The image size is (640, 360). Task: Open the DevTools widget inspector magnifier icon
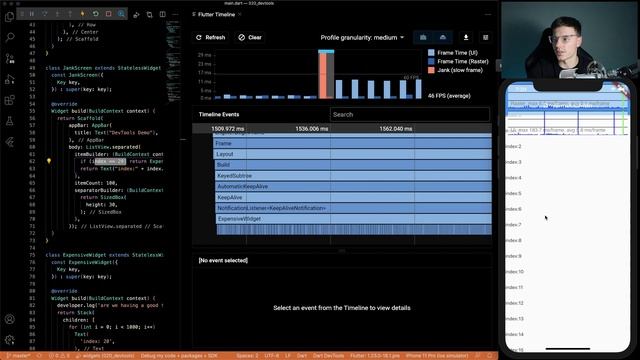[121, 14]
